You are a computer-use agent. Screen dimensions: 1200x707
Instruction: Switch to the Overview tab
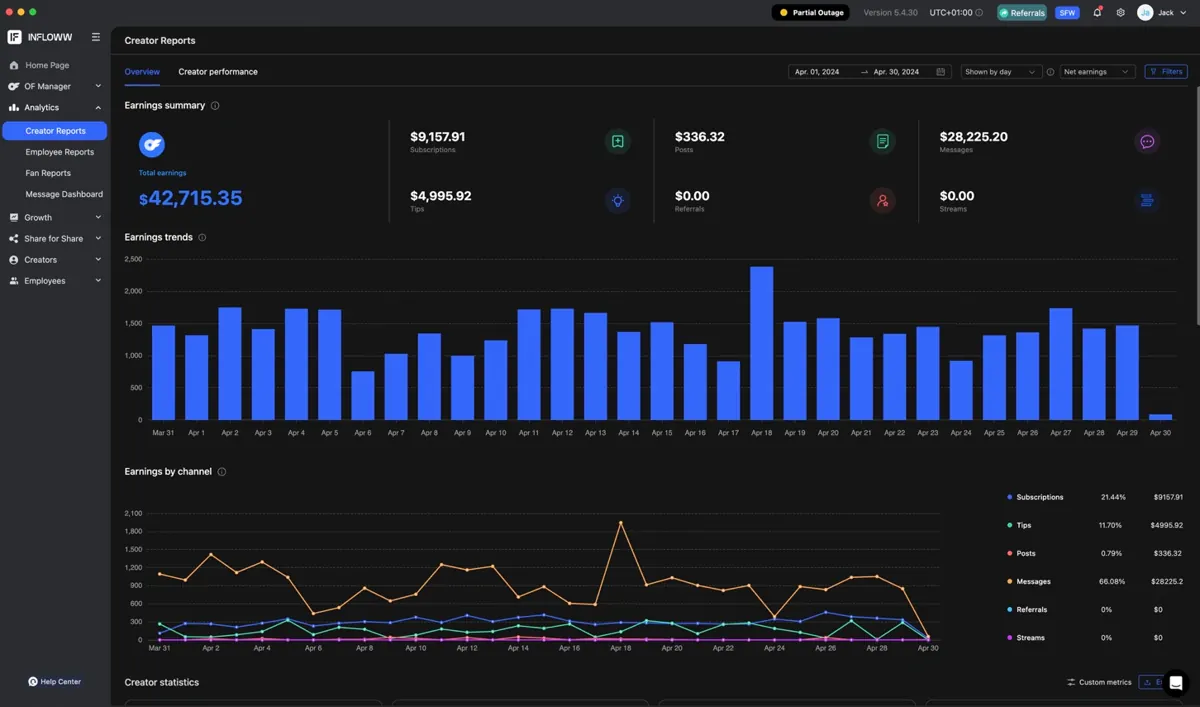tap(142, 72)
